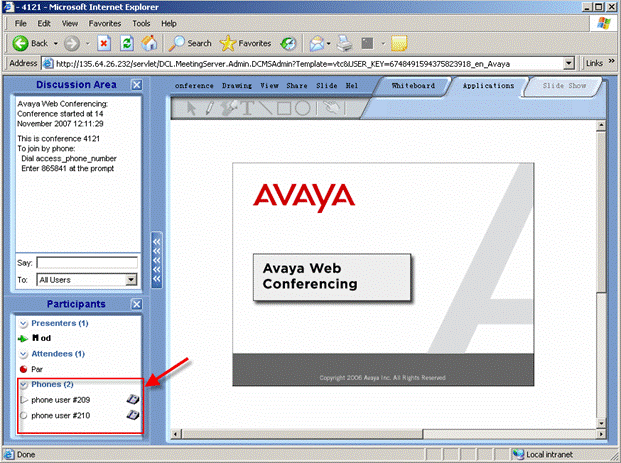
Task: Stop page loading with red X icon
Action: tap(104, 43)
